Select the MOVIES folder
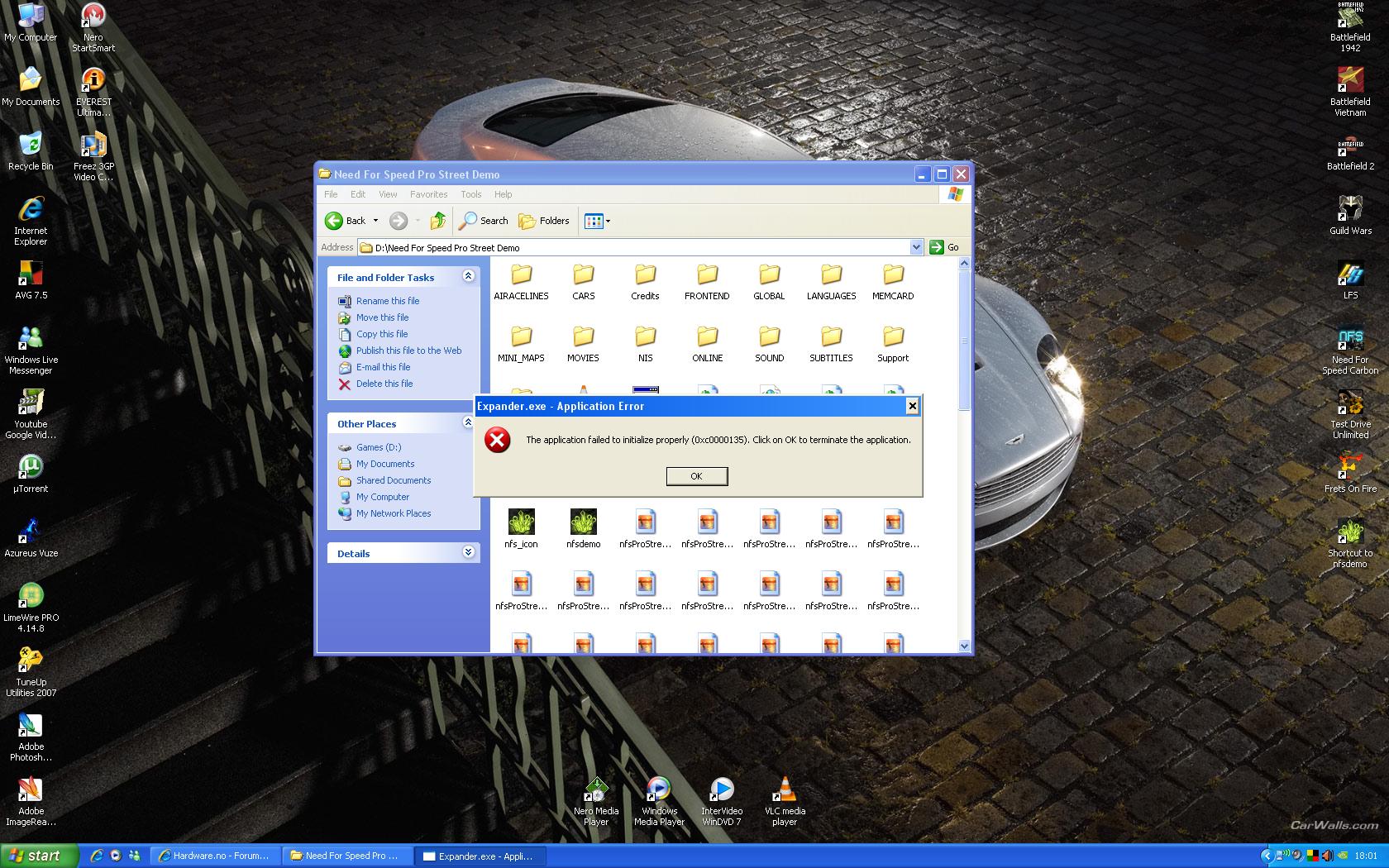This screenshot has height=868, width=1389. click(x=583, y=344)
